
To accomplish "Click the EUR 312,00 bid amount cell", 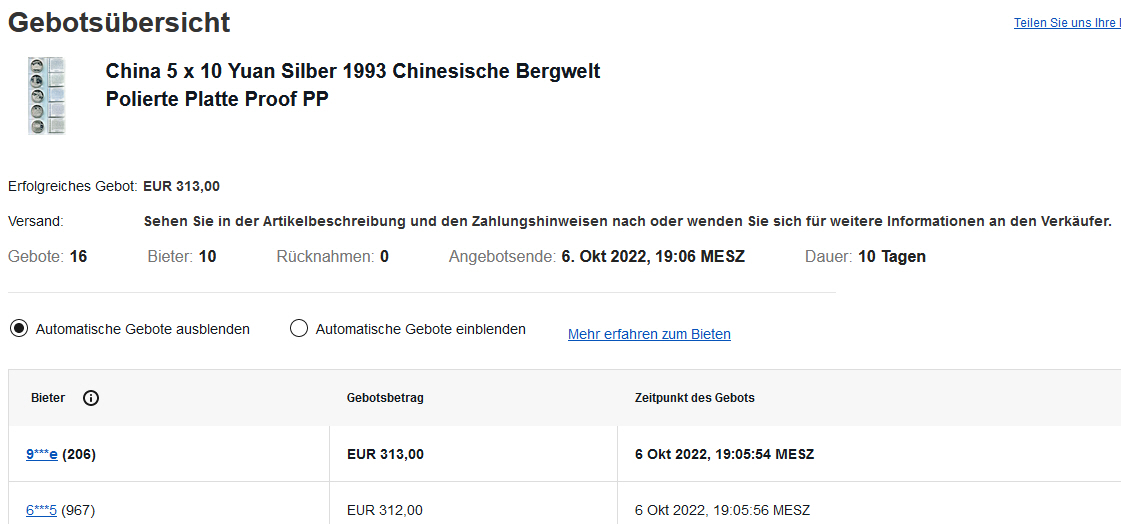I will (x=385, y=510).
